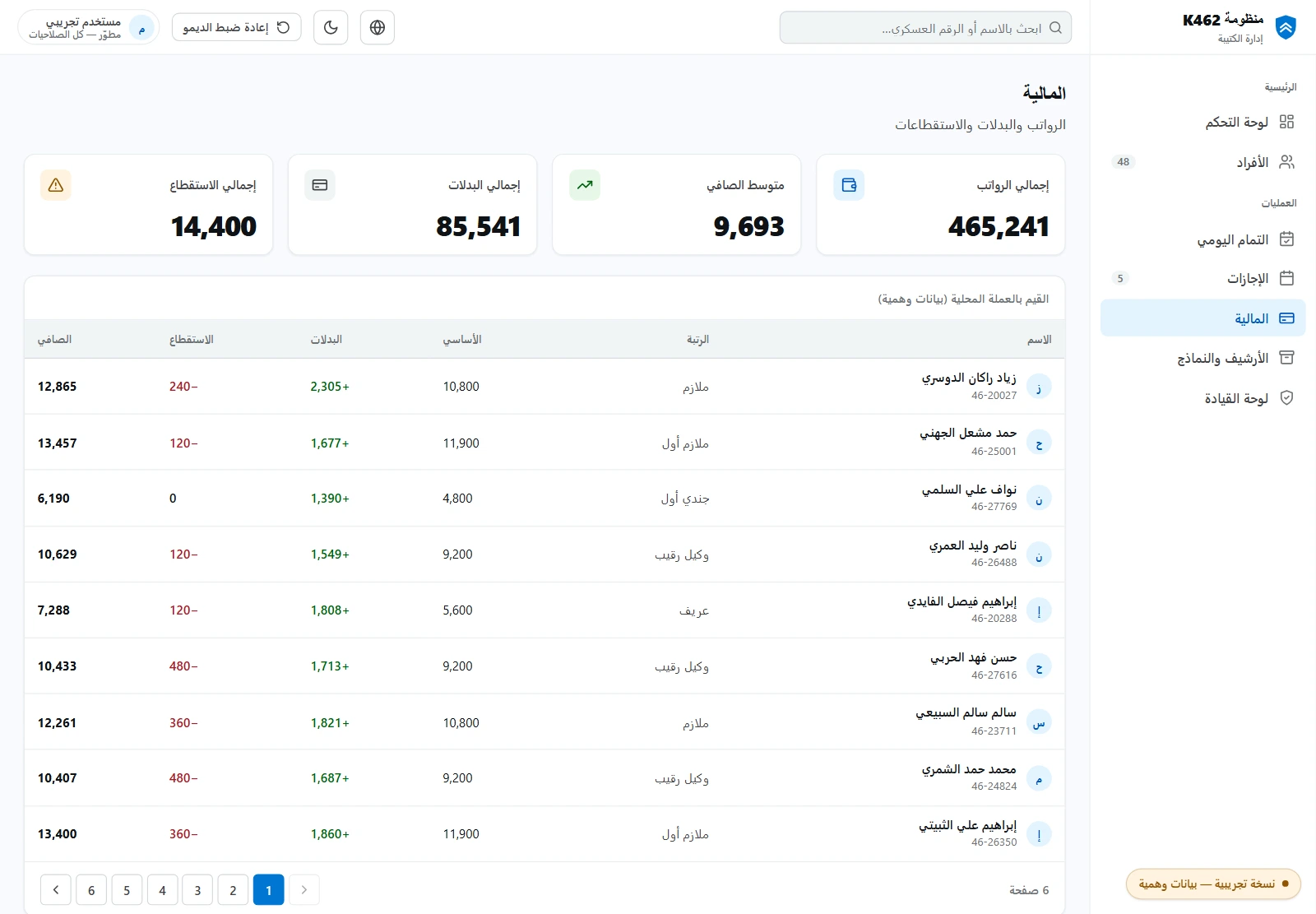Click the 5 badge next to الإجازات
This screenshot has height=914, width=1316.
1120,278
